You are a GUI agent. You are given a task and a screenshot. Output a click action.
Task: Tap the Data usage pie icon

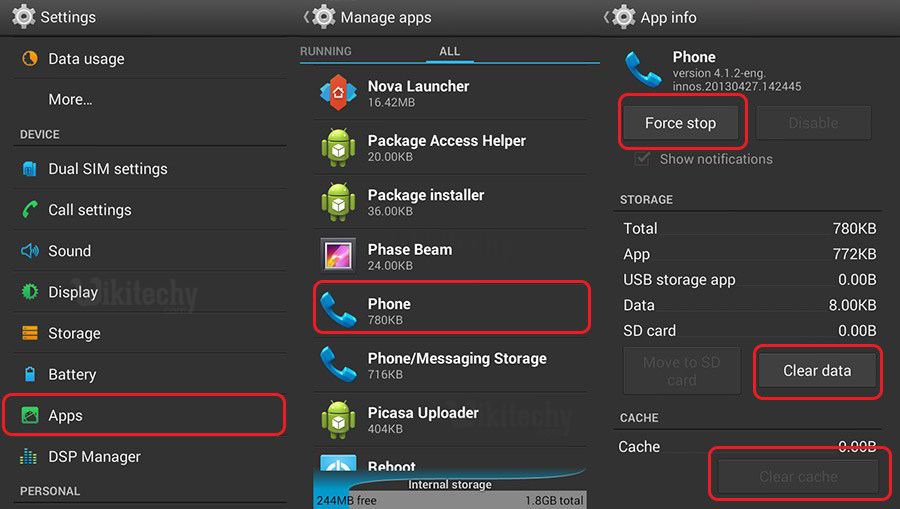[30, 59]
